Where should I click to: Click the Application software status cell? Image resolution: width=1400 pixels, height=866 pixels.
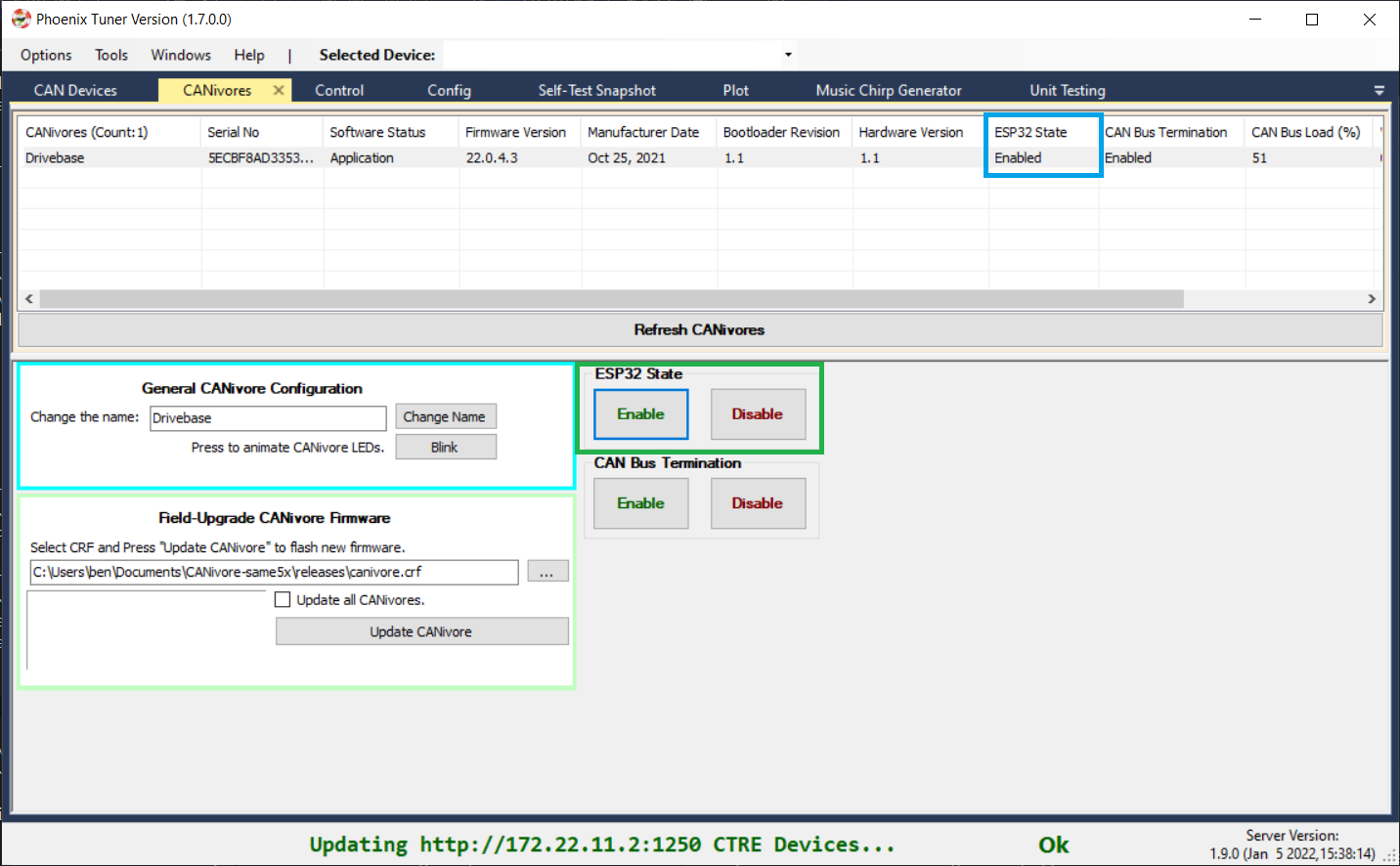(362, 157)
